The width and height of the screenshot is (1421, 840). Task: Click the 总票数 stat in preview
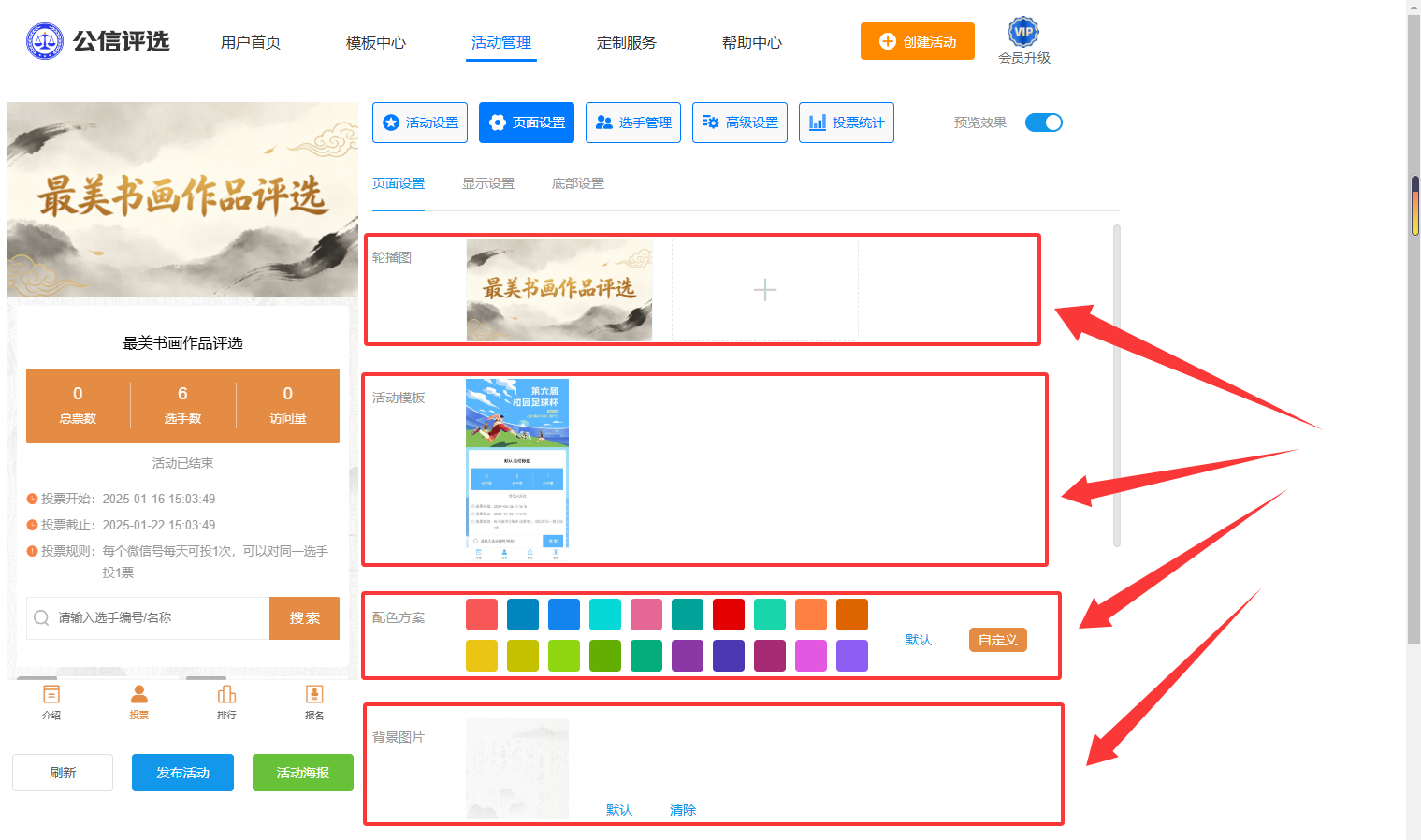78,406
